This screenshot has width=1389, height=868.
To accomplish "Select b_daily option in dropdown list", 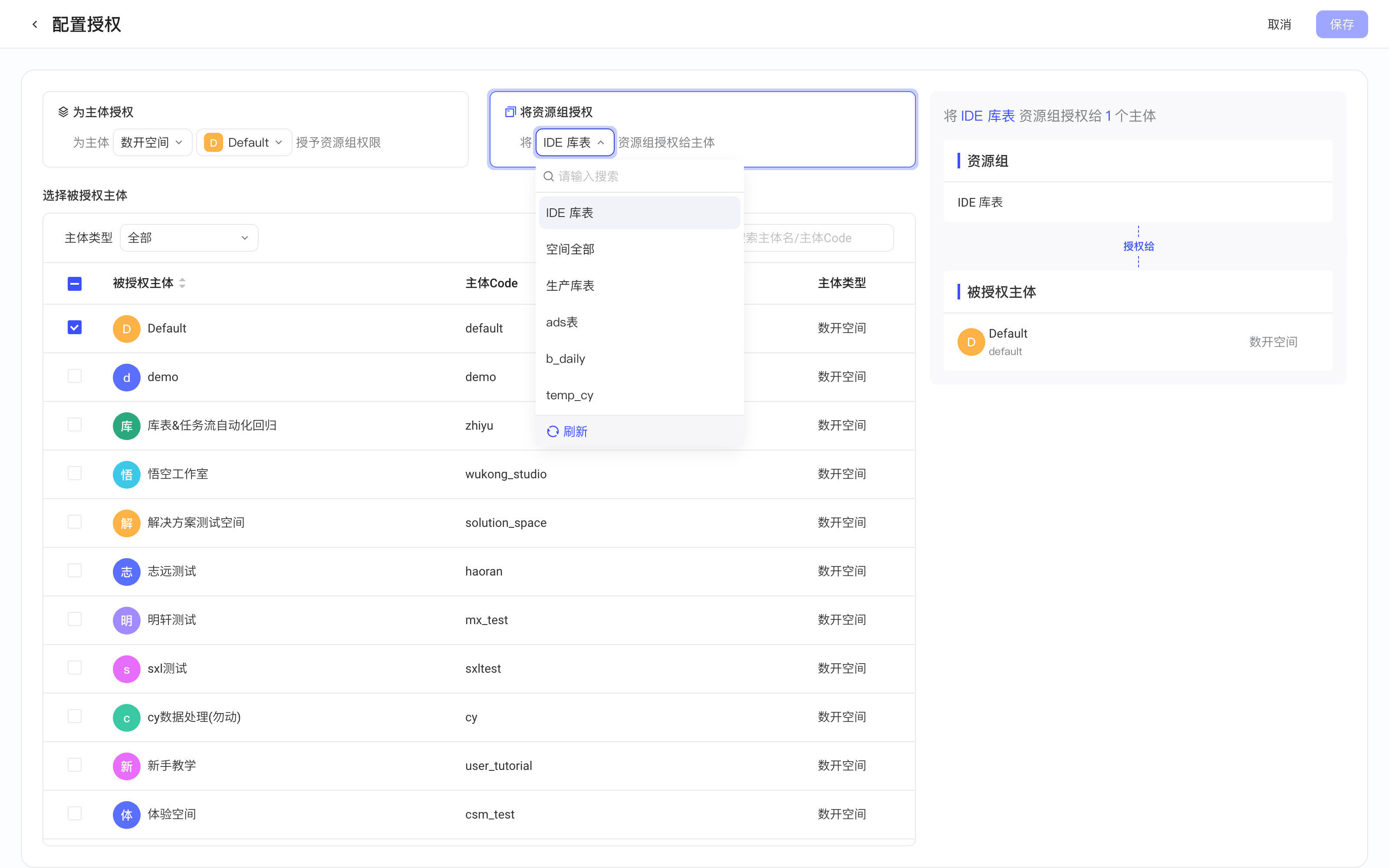I will (639, 359).
